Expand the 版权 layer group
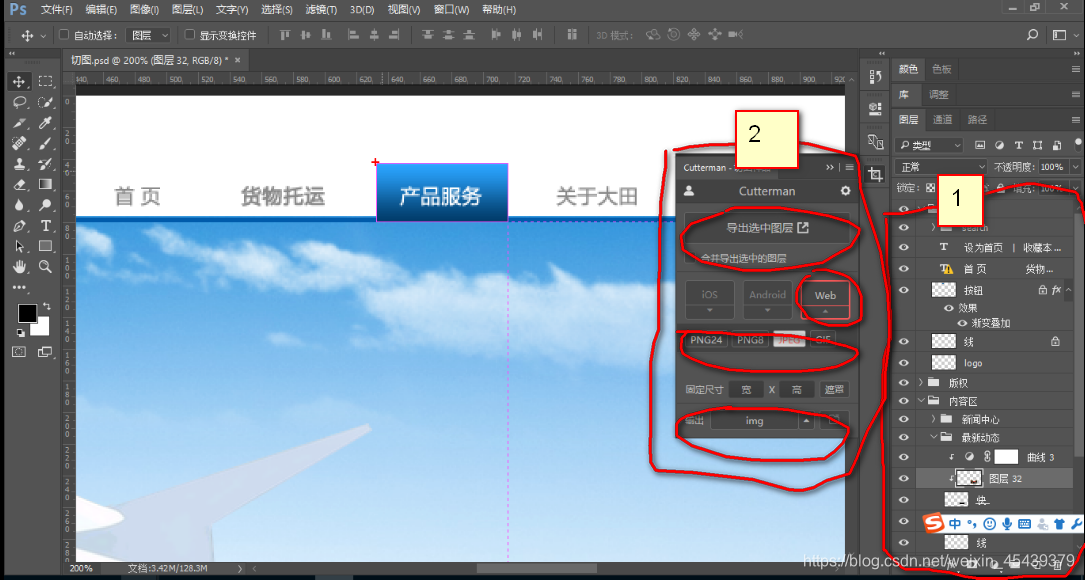This screenshot has width=1085, height=580. 923,382
